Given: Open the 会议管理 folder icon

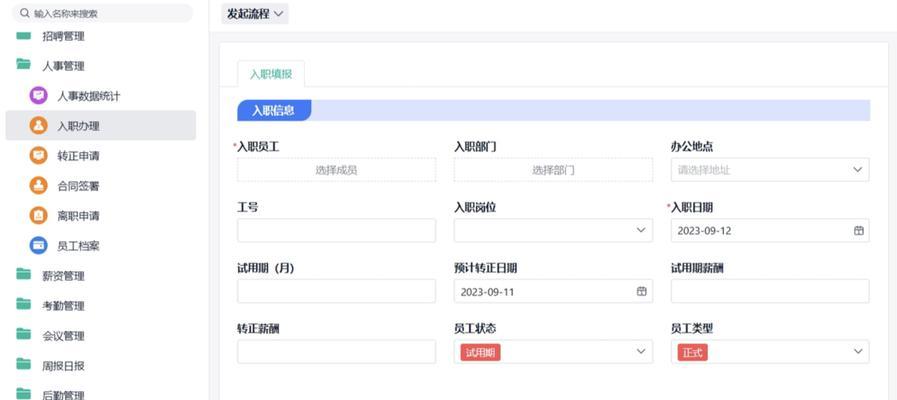Looking at the screenshot, I should 23,334.
